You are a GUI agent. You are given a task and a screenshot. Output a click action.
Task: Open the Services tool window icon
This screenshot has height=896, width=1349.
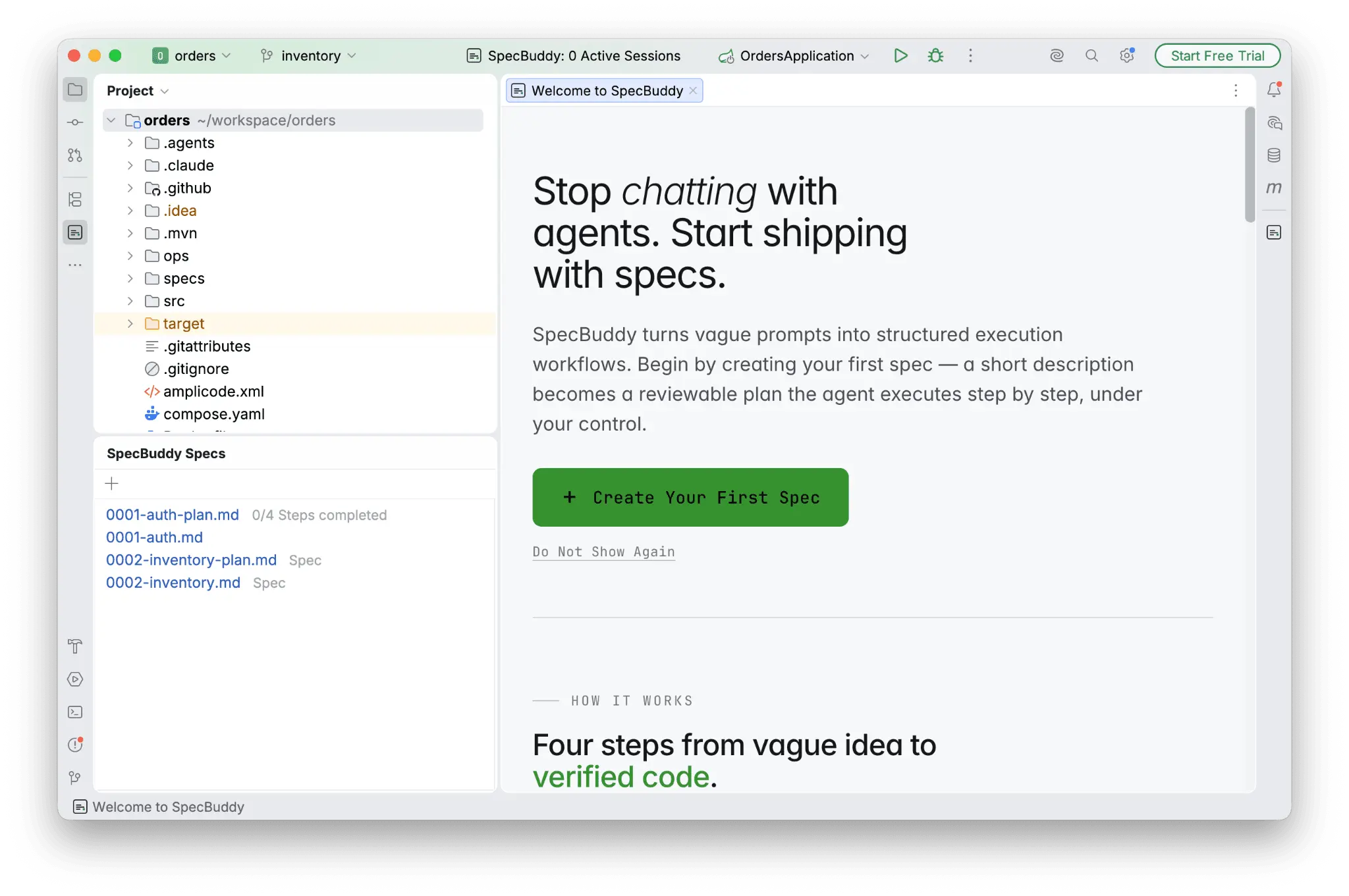[75, 679]
